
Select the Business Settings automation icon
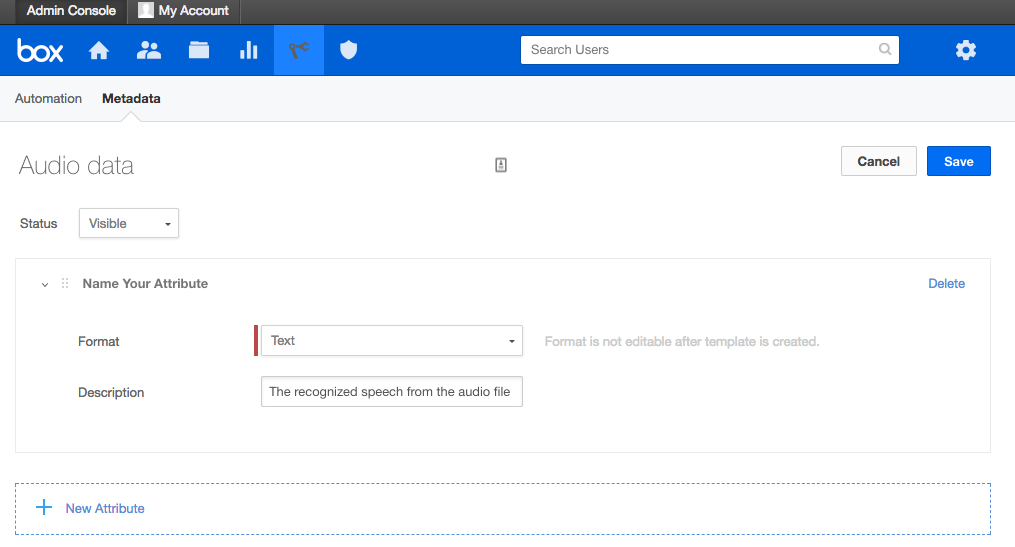point(298,50)
